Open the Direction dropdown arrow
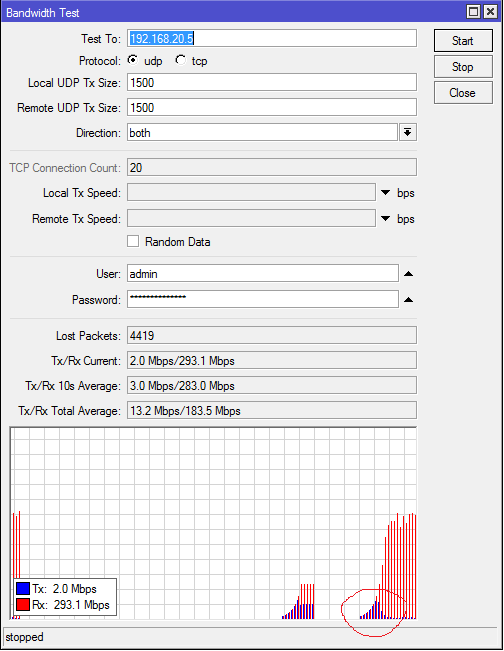 pyautogui.click(x=408, y=132)
